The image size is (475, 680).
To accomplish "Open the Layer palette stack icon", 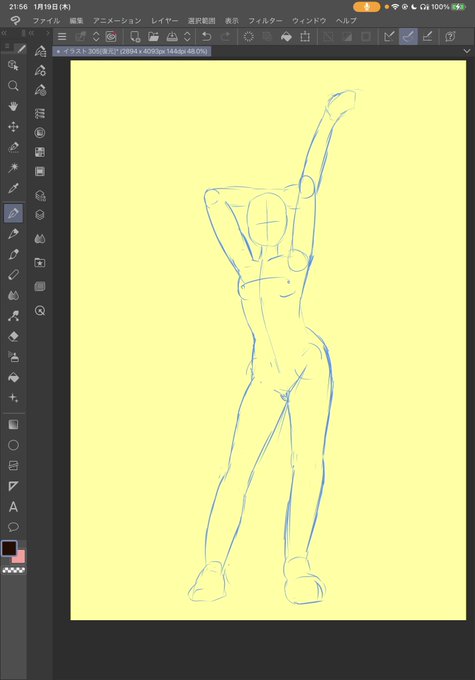I will (40, 215).
